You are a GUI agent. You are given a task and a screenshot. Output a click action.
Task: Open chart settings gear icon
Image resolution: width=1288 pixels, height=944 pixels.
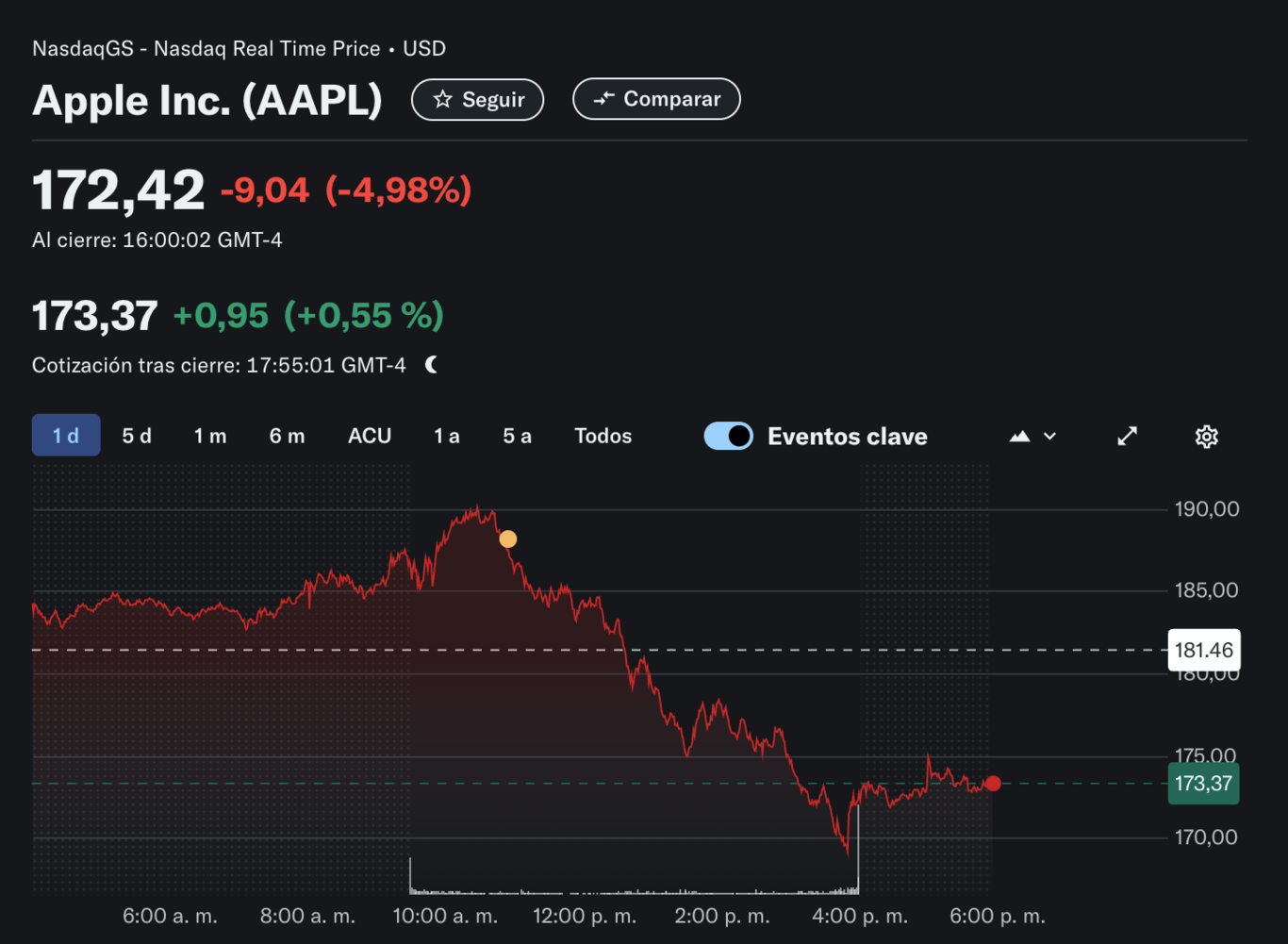[1206, 436]
